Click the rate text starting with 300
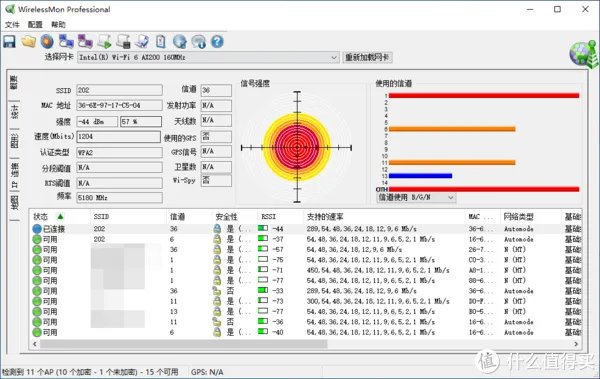The height and width of the screenshot is (379, 600). tap(378, 301)
